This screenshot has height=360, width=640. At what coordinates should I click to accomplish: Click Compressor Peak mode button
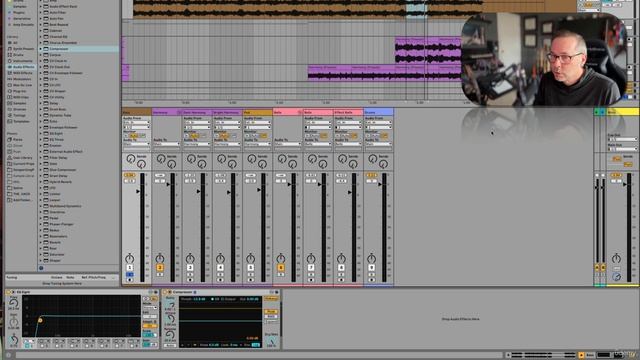pos(271,312)
